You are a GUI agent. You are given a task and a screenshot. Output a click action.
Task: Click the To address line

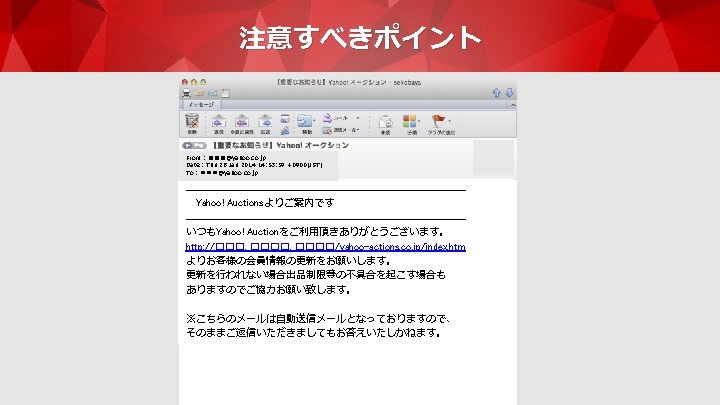coord(222,173)
